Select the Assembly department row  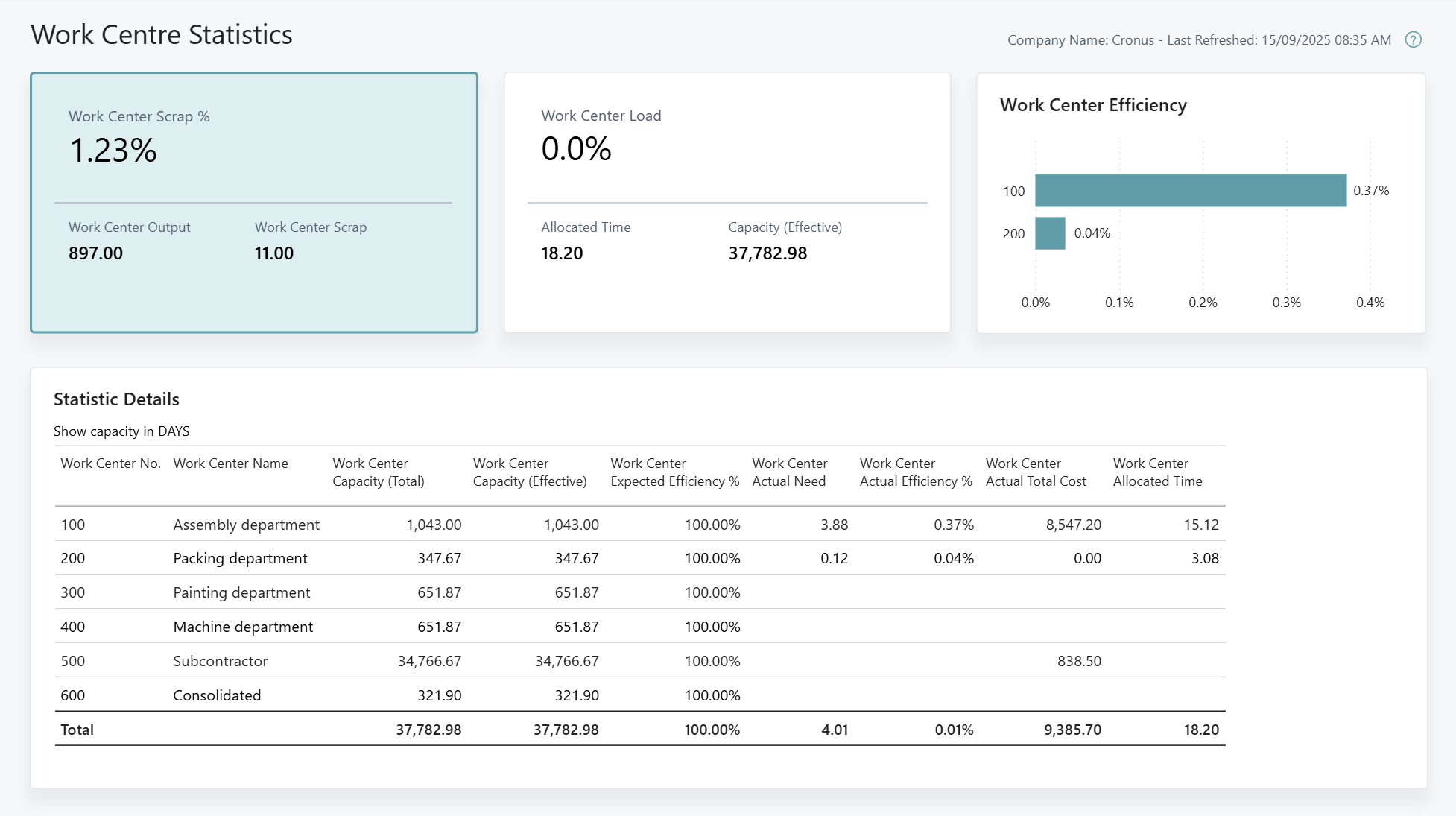point(246,525)
